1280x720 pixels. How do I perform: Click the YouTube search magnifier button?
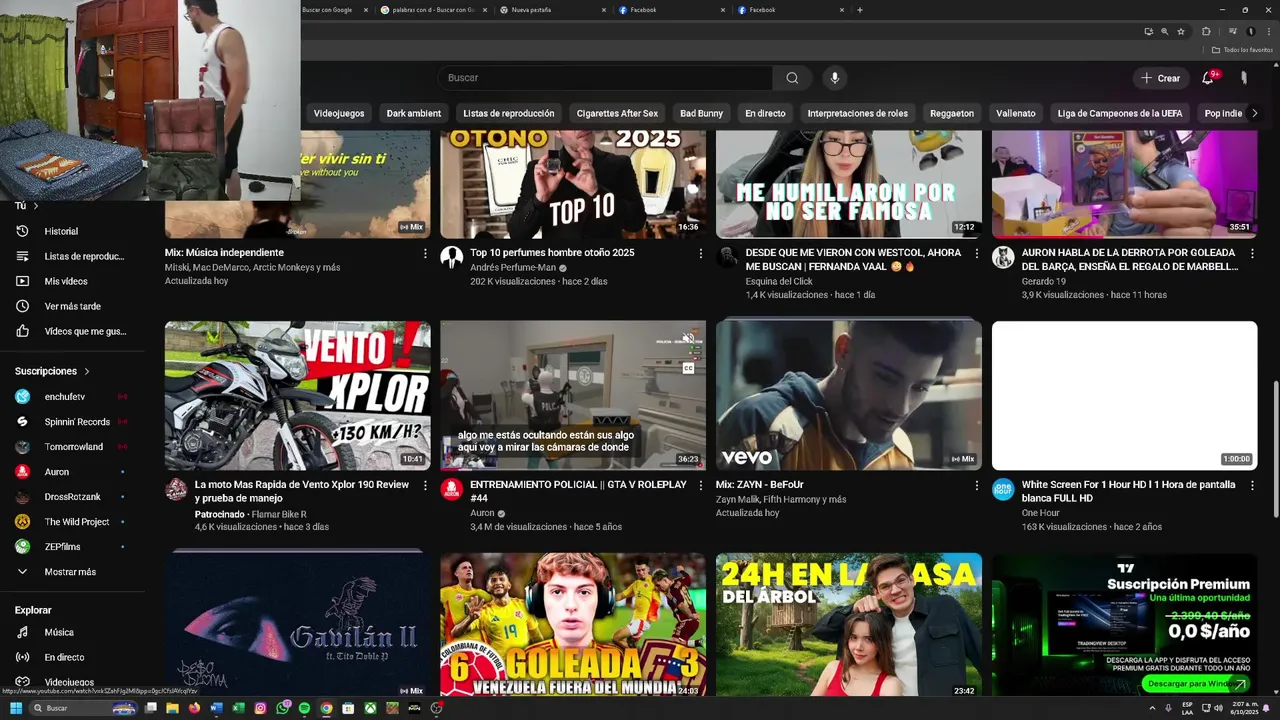792,78
